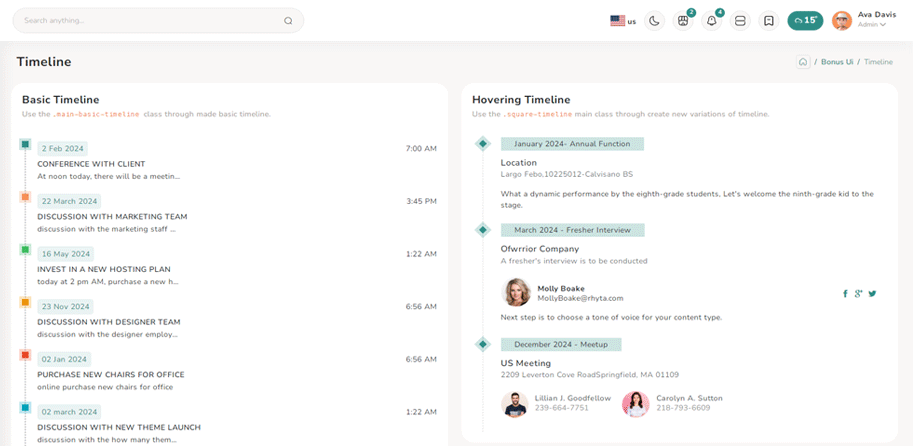Click the weather 15° badge
Viewport: 913px width, 446px height.
[805, 20]
